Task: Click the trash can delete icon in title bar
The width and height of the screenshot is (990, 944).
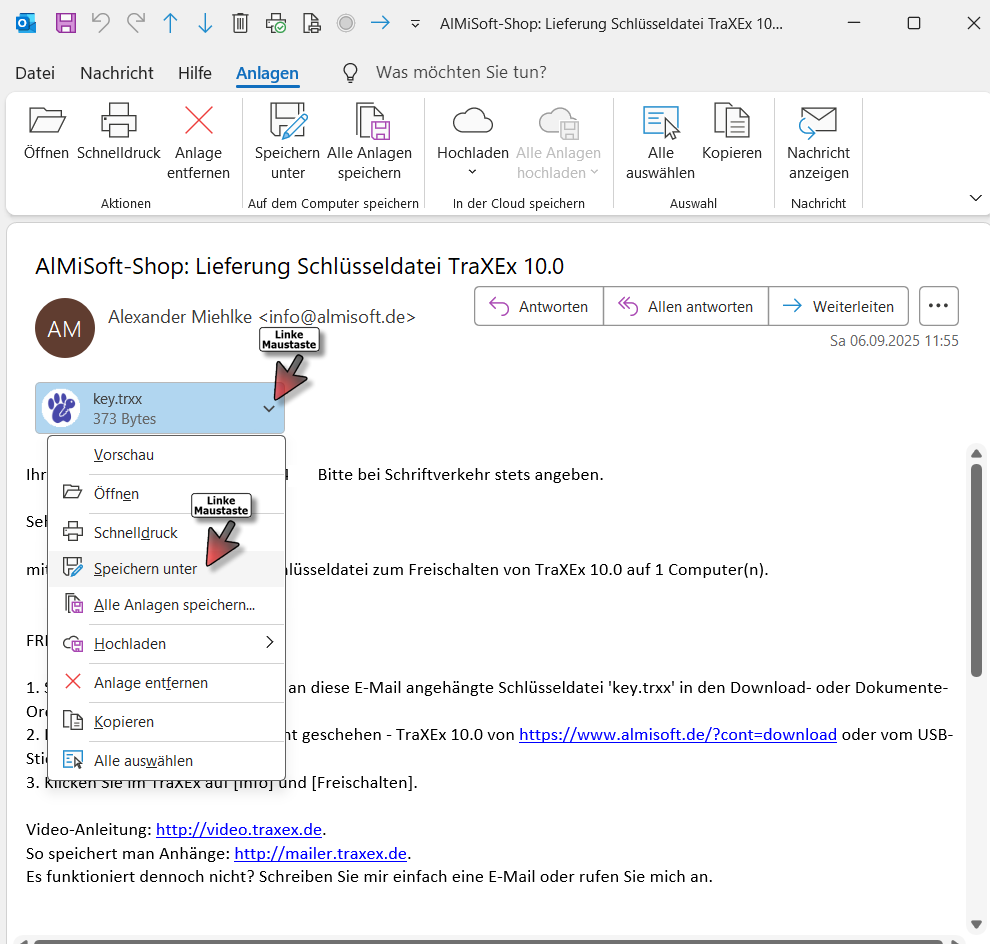Action: pos(240,23)
